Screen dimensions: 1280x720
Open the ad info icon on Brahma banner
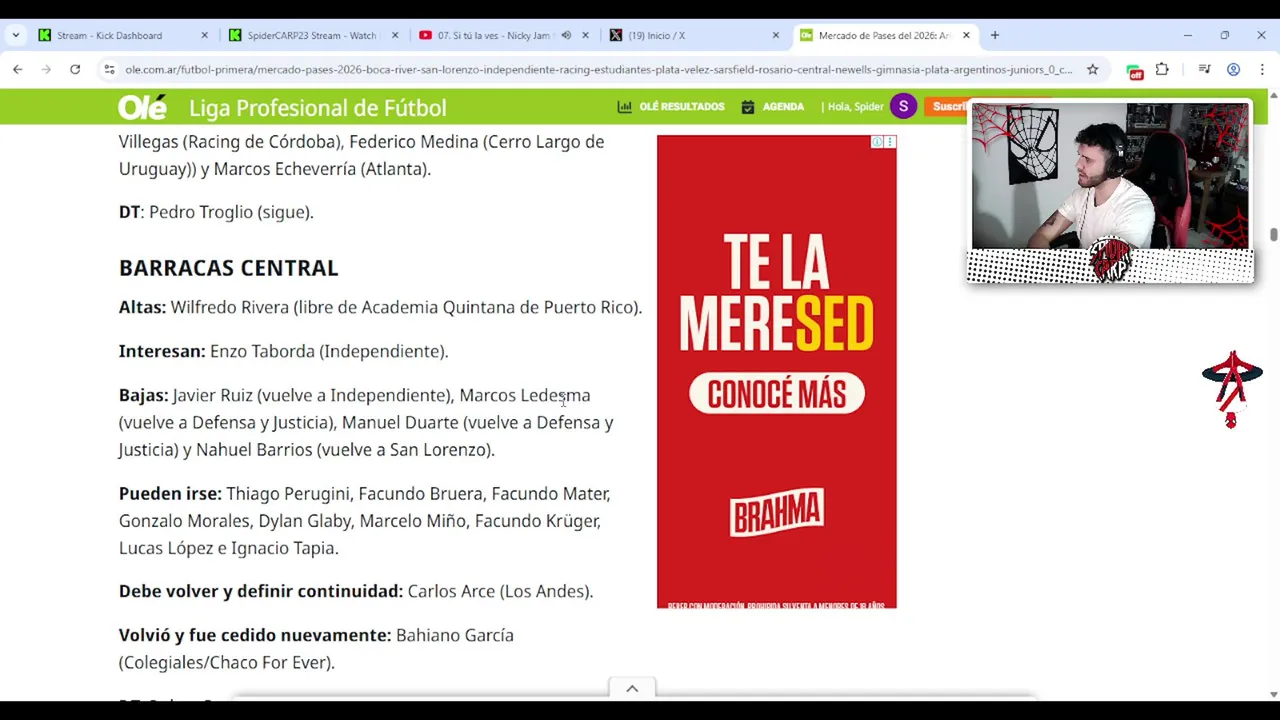(877, 142)
